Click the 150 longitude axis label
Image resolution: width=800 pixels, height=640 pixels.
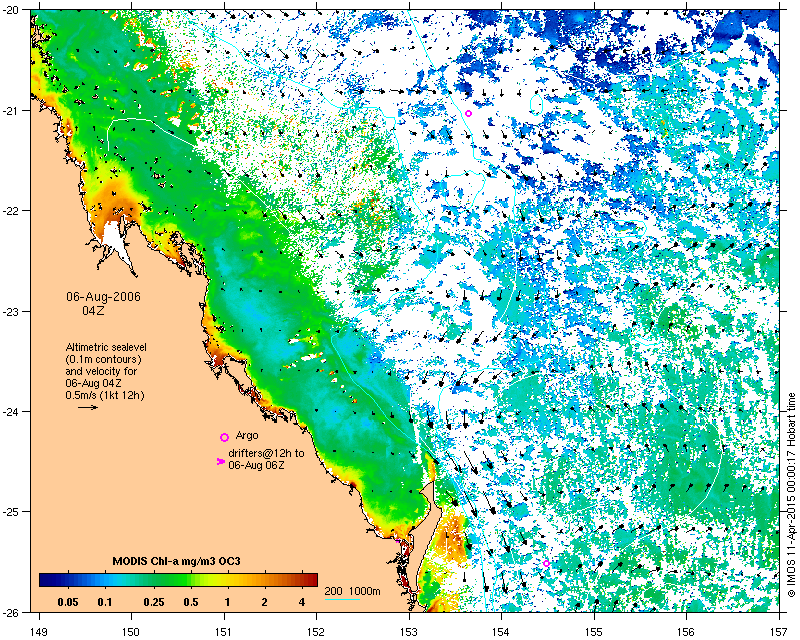coord(131,632)
